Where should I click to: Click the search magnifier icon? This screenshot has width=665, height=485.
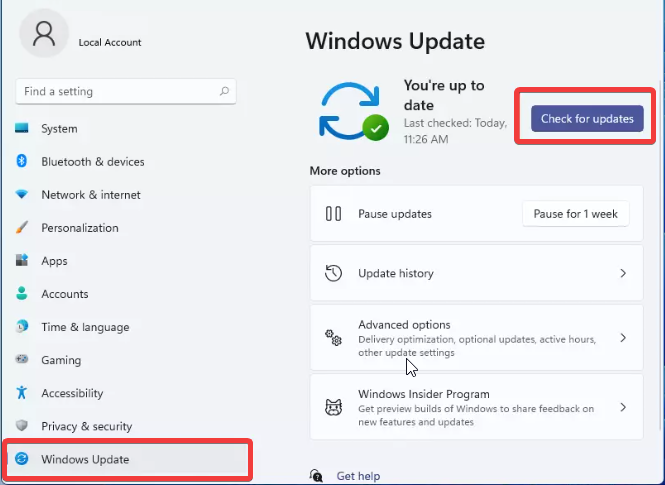[x=224, y=91]
